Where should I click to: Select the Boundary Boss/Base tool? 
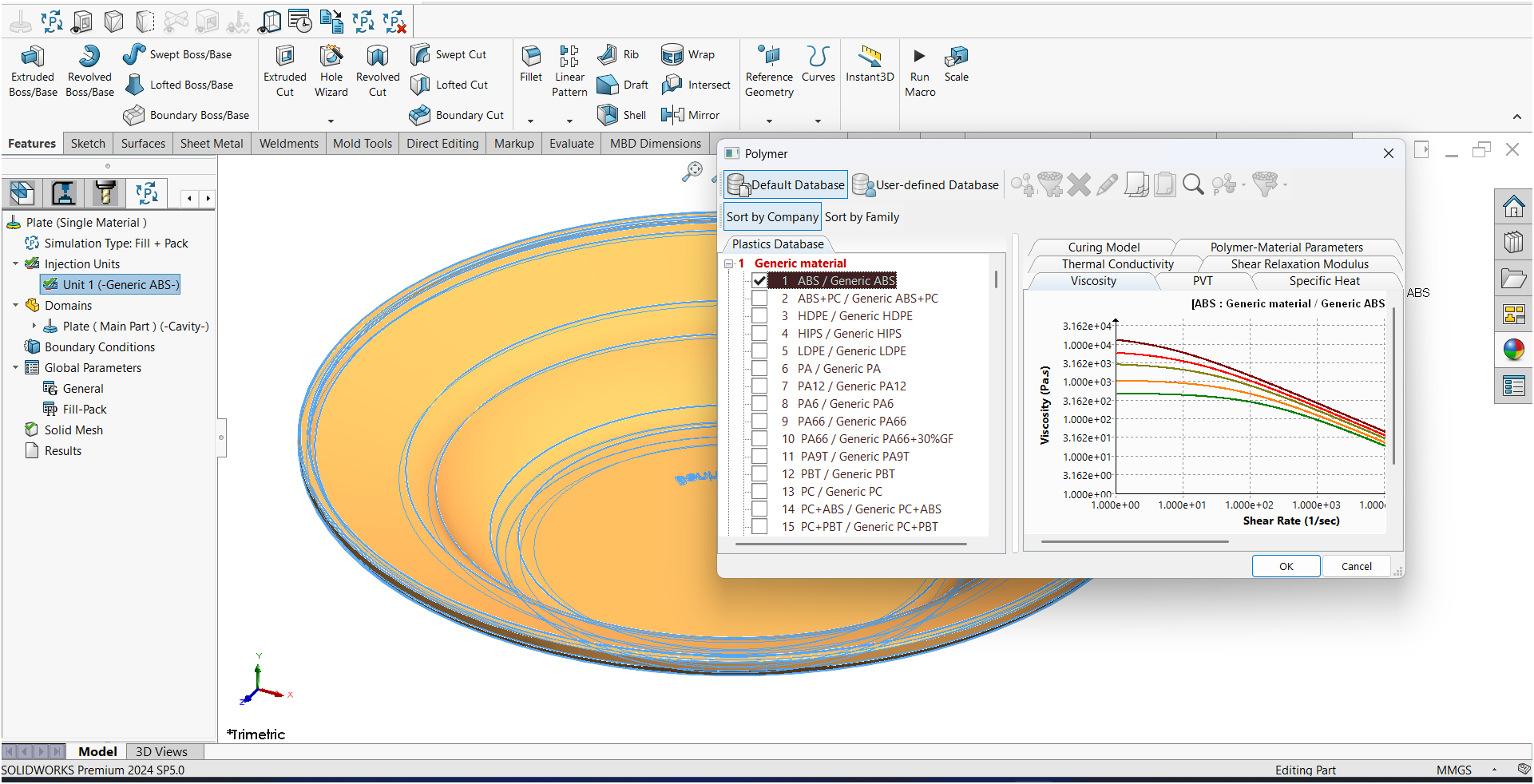186,115
